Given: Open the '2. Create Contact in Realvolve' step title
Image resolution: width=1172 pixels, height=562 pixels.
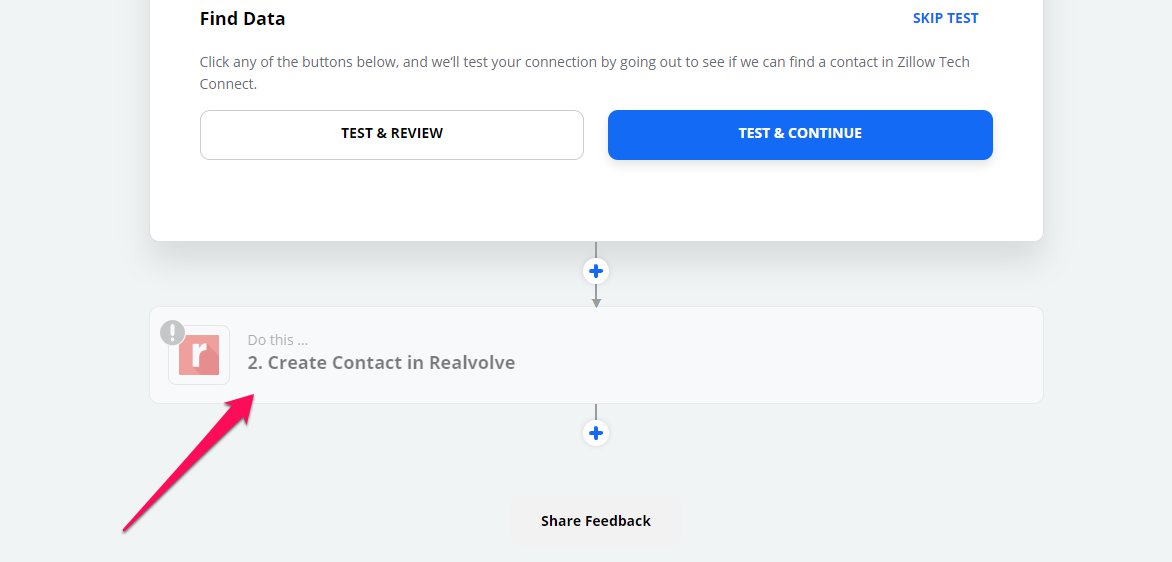Looking at the screenshot, I should pyautogui.click(x=381, y=362).
